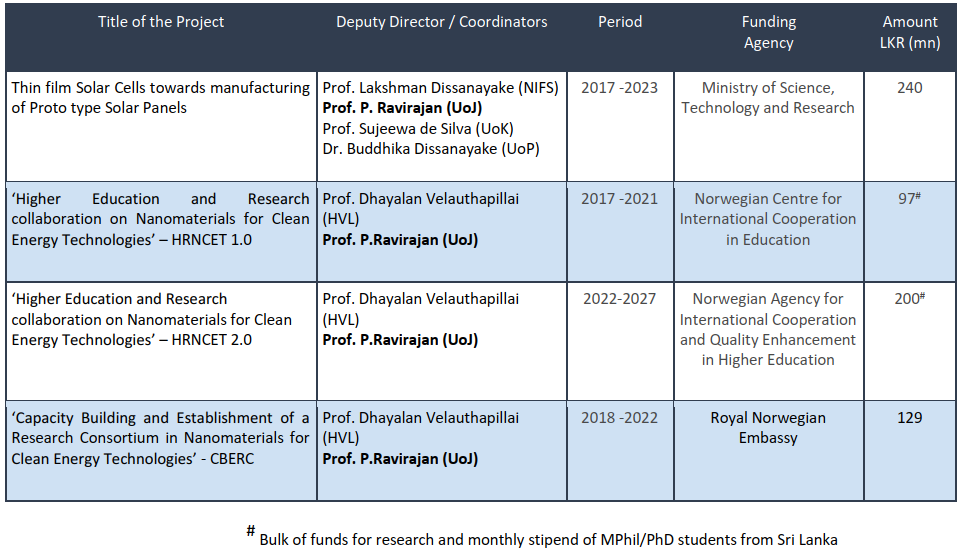Click the period '2018 -2022'

point(619,418)
